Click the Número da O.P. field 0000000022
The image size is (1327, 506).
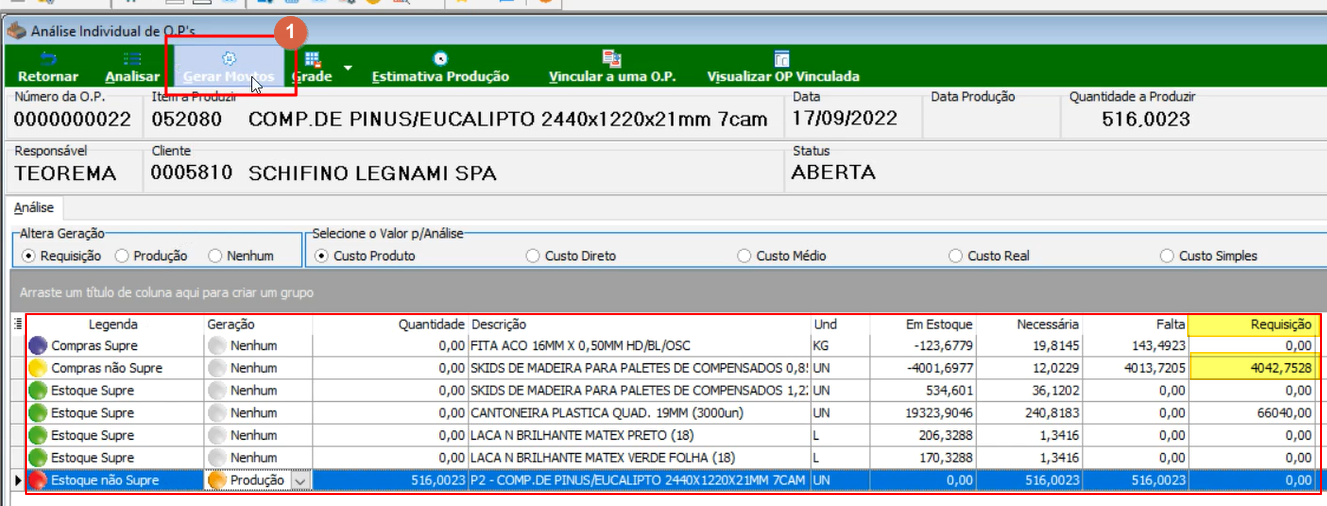pyautogui.click(x=75, y=119)
